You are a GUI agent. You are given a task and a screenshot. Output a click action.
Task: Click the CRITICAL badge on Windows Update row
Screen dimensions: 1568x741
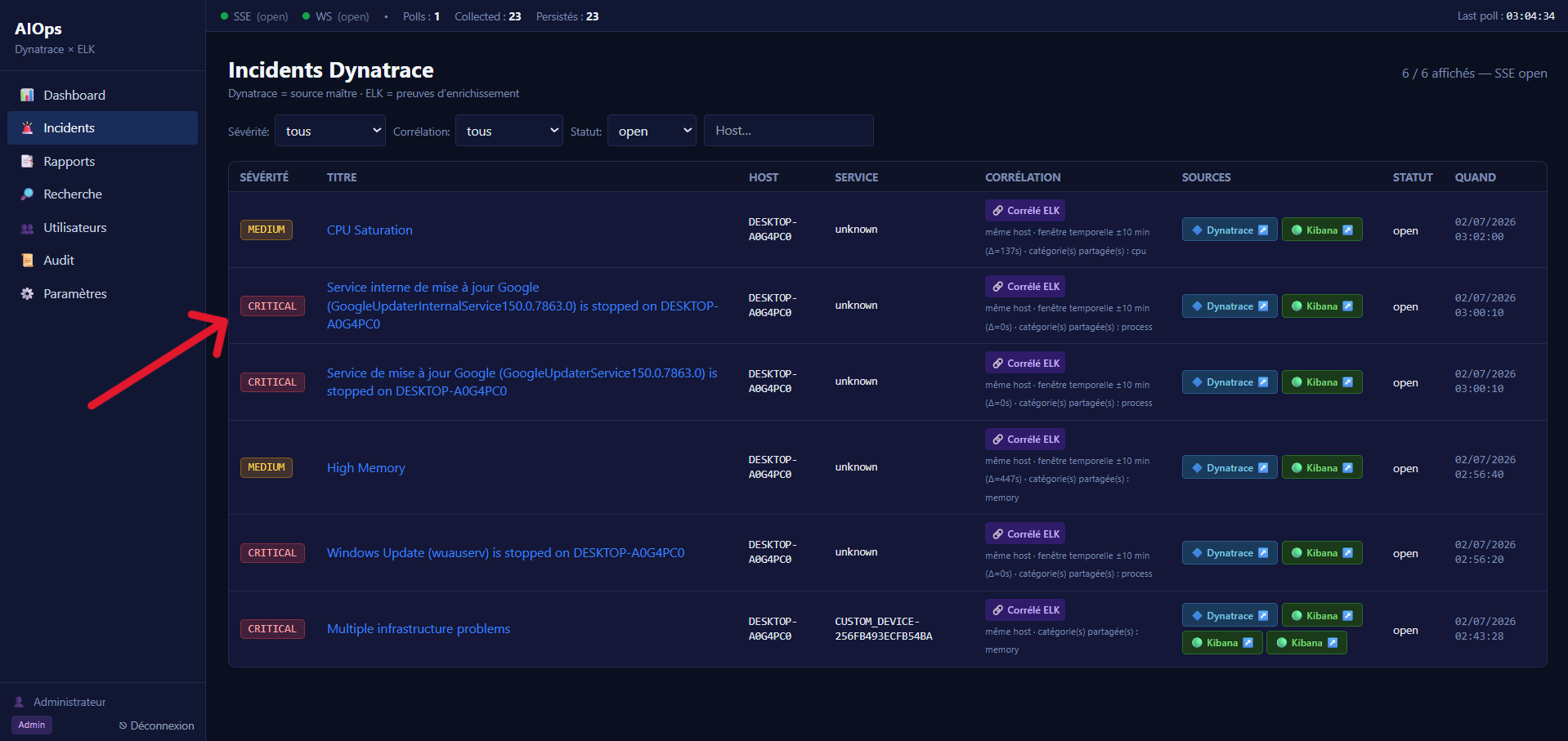[272, 553]
